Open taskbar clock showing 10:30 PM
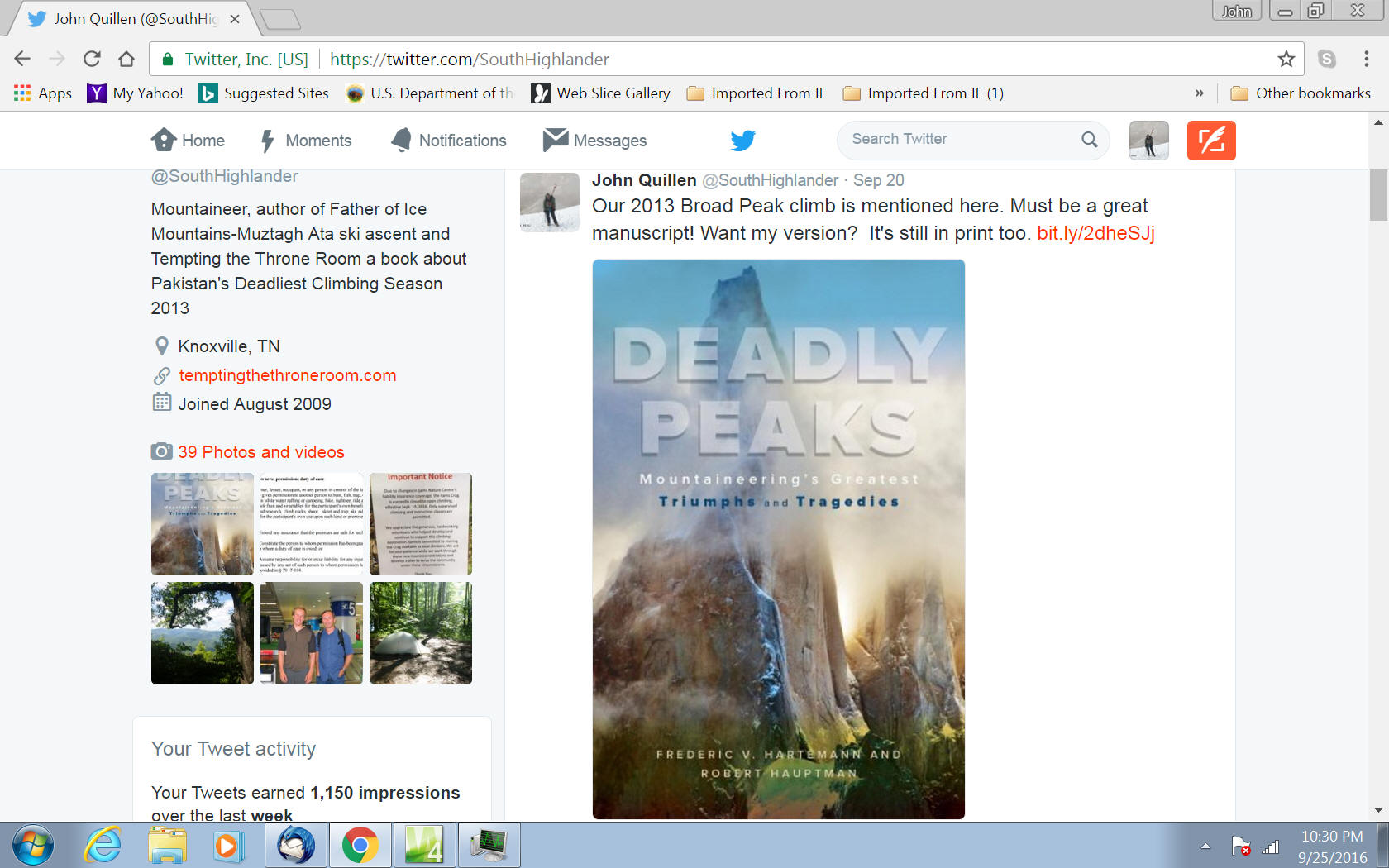This screenshot has height=868, width=1389. click(x=1332, y=847)
